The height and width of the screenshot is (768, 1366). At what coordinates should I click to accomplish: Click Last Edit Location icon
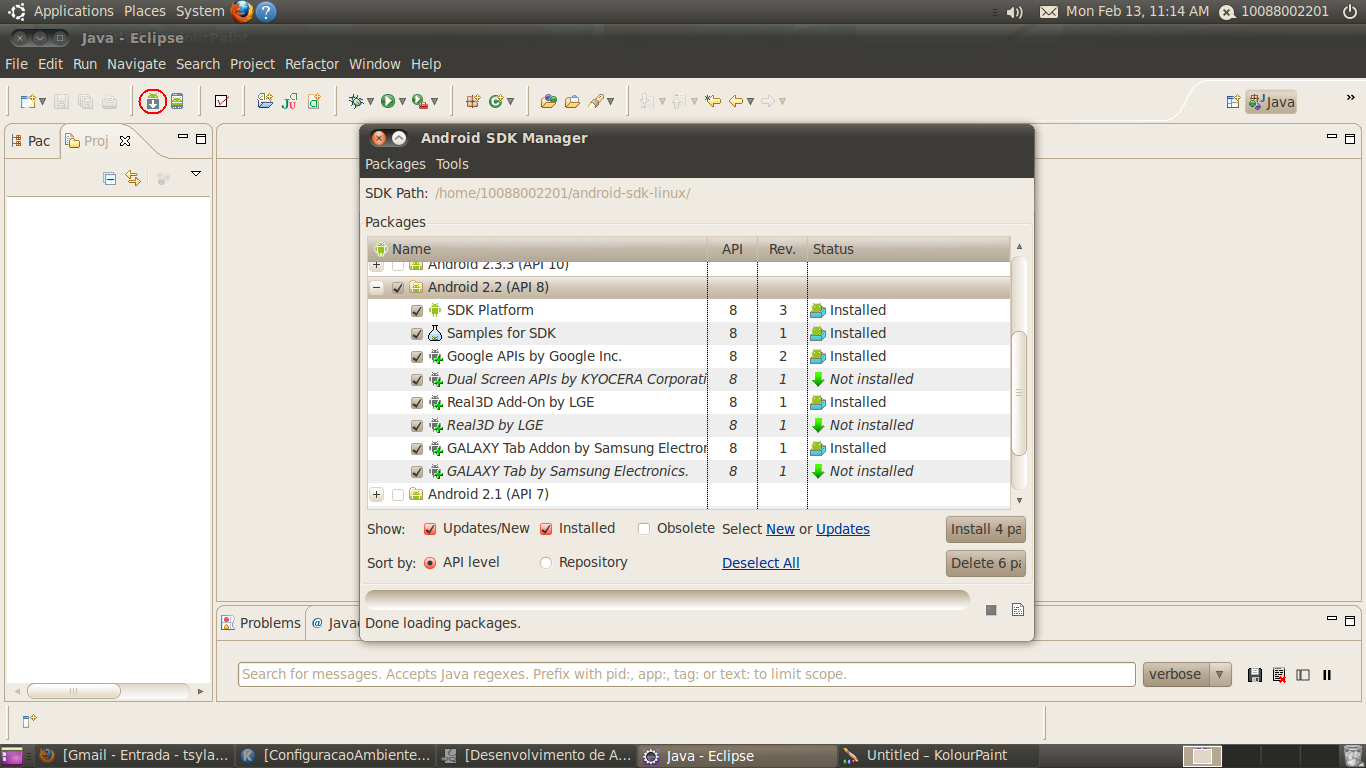tap(713, 101)
